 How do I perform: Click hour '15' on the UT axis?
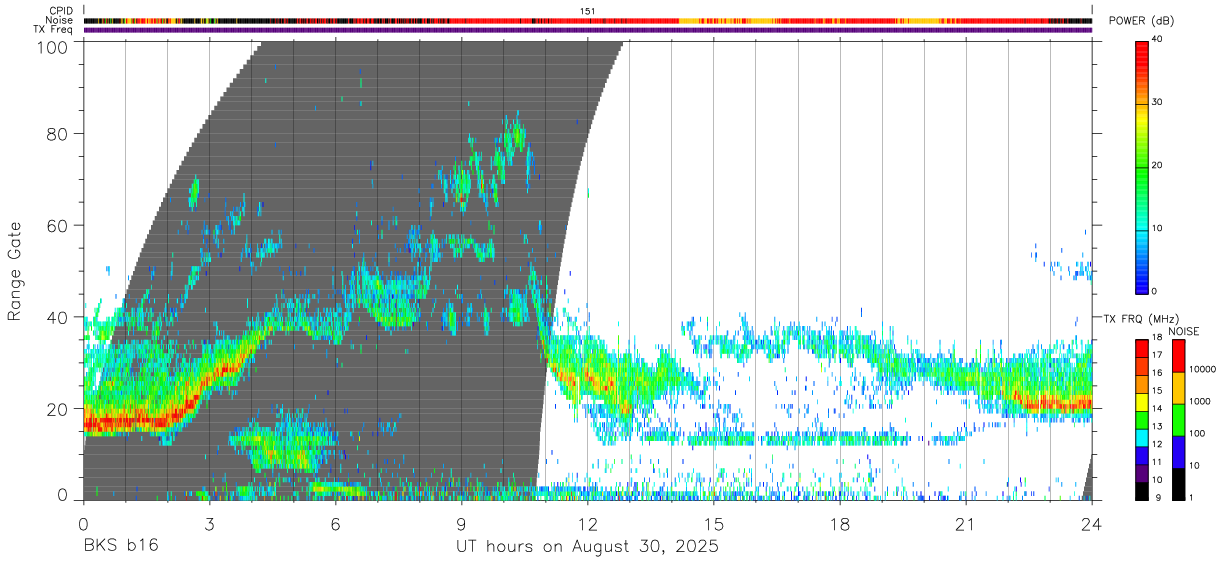tap(714, 524)
